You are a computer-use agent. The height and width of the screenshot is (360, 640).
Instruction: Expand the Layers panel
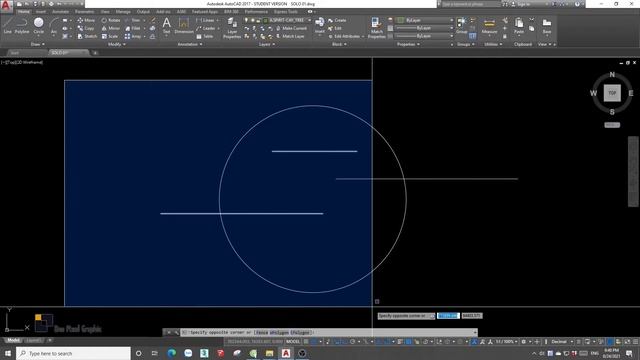(x=267, y=44)
